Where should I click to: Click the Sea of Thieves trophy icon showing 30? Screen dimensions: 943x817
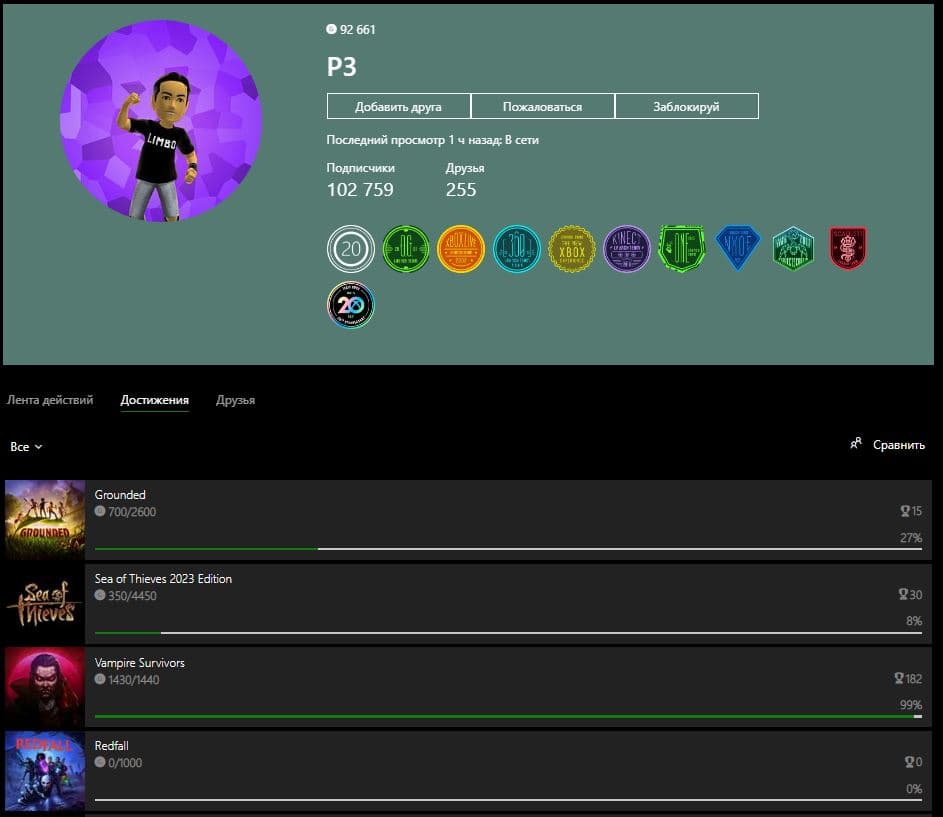903,594
